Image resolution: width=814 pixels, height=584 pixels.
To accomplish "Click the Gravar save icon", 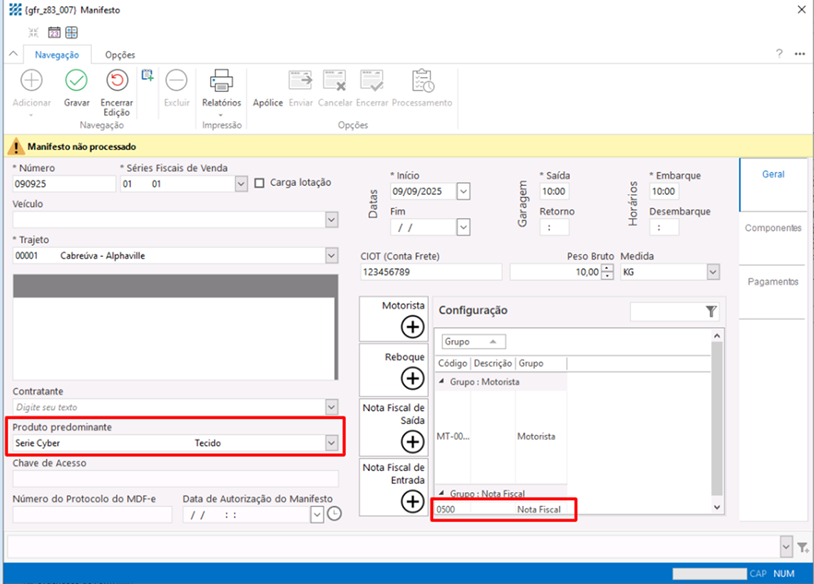I will [76, 82].
